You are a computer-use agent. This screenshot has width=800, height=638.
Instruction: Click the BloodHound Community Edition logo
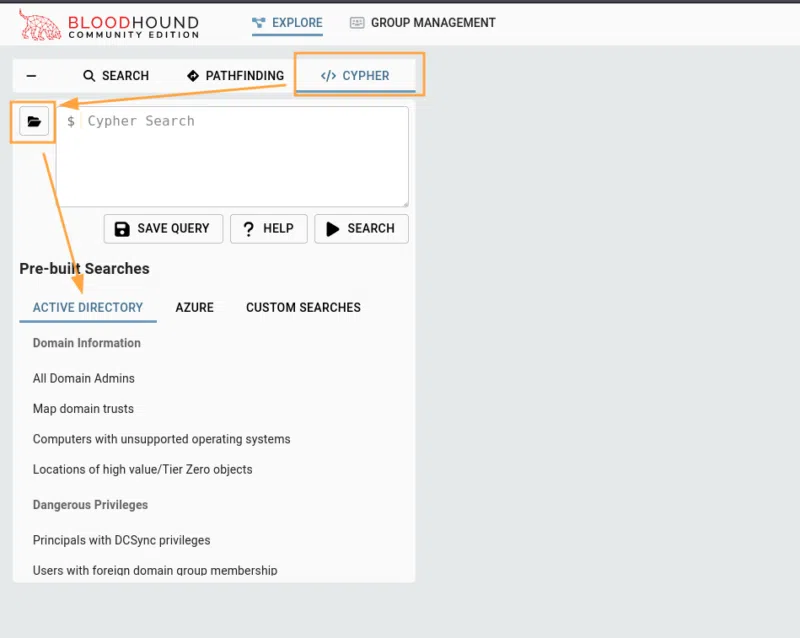tap(109, 24)
